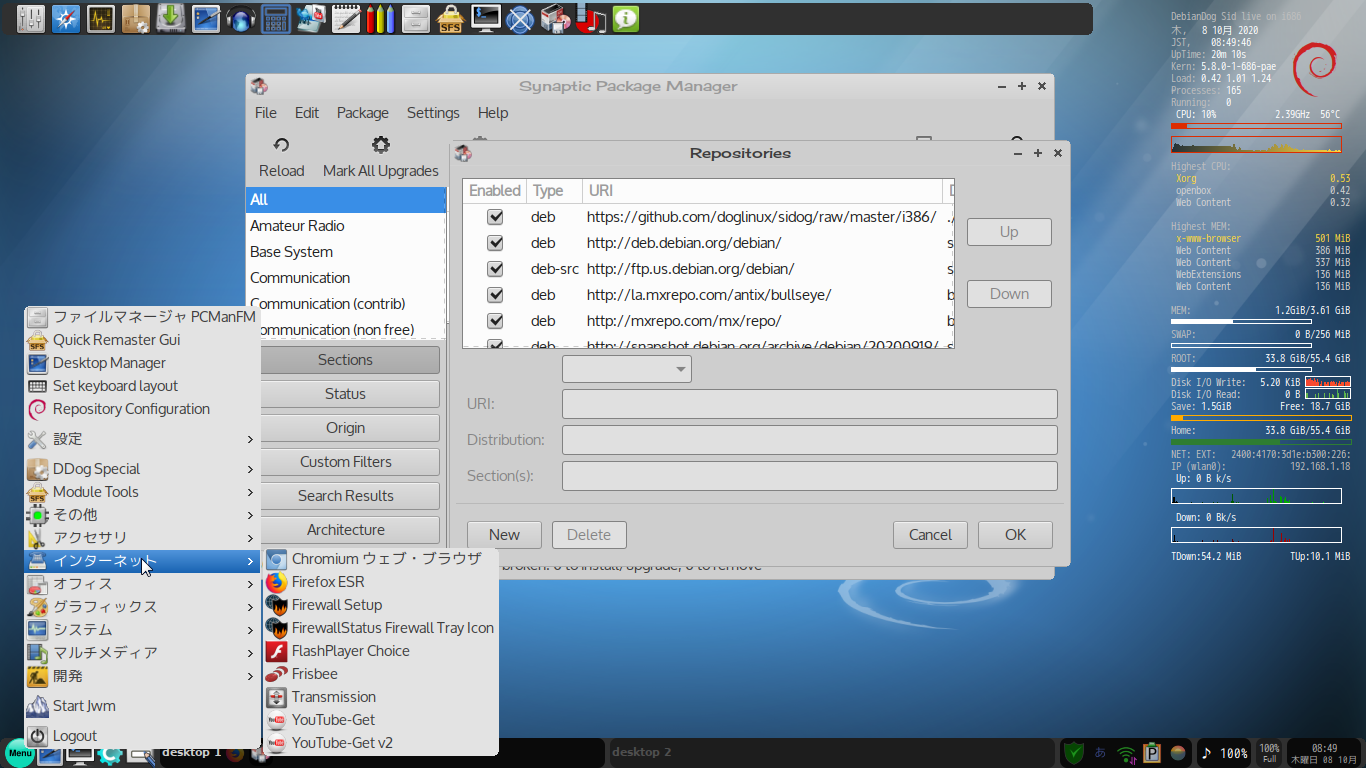Launch the compass browser icon in the dock
1366x768 pixels.
point(65,18)
